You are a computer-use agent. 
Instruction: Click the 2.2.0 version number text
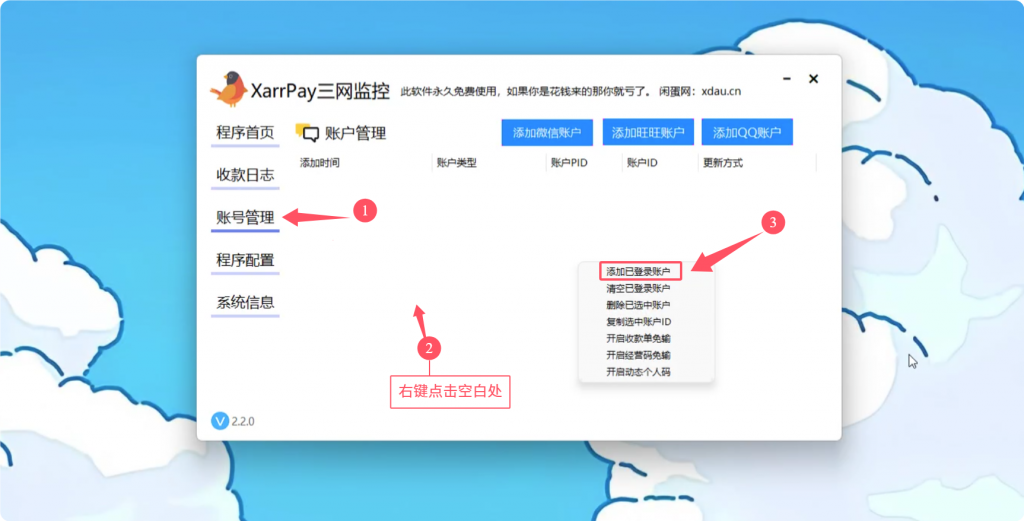[243, 422]
